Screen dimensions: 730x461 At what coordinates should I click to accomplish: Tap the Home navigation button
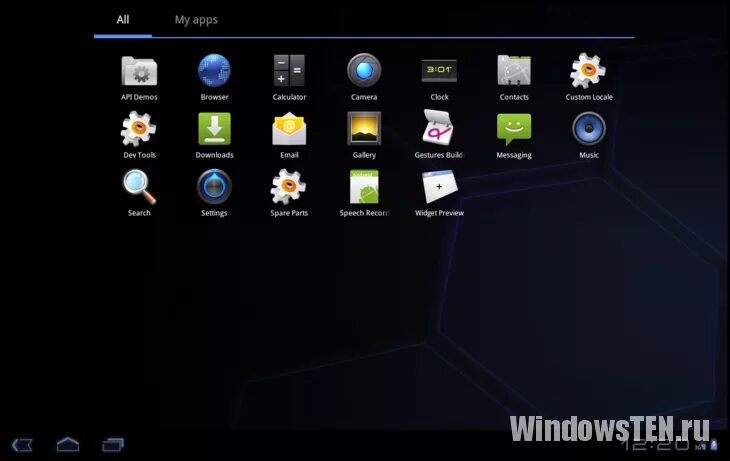tap(68, 444)
